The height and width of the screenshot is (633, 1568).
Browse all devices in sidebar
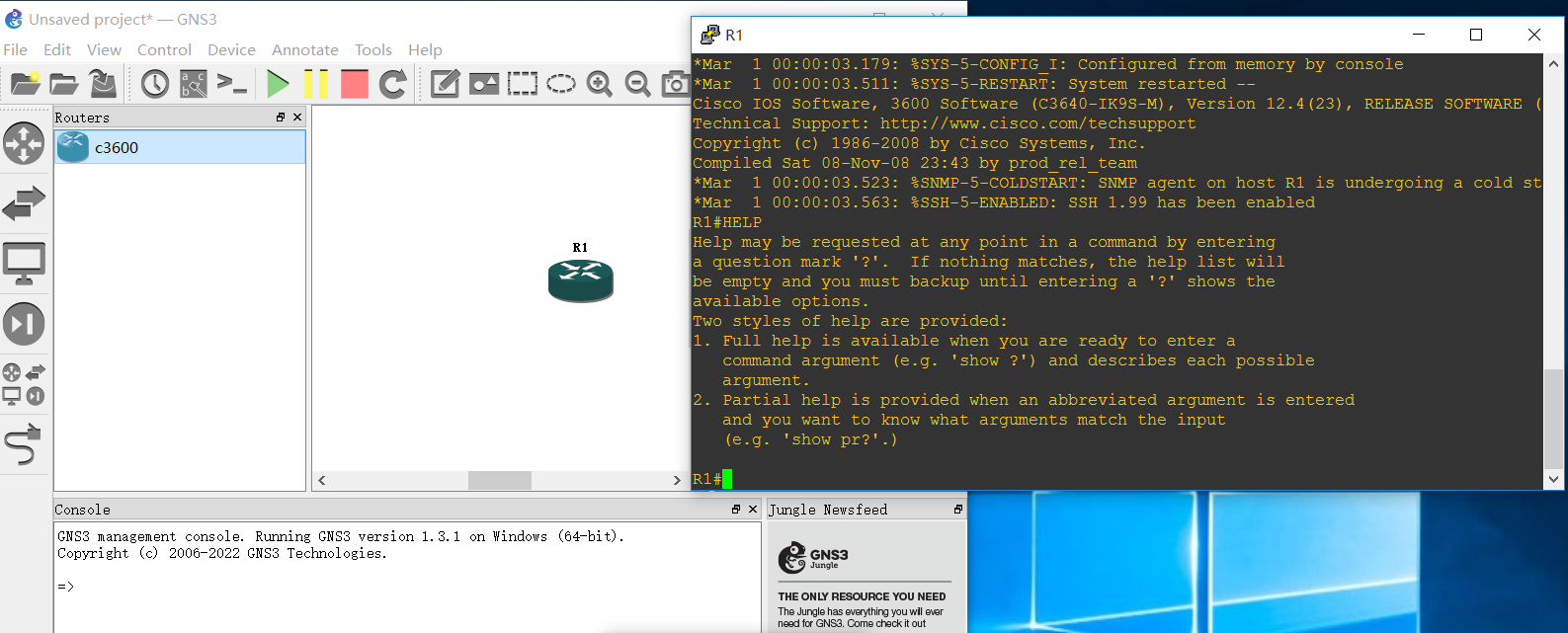pos(24,384)
